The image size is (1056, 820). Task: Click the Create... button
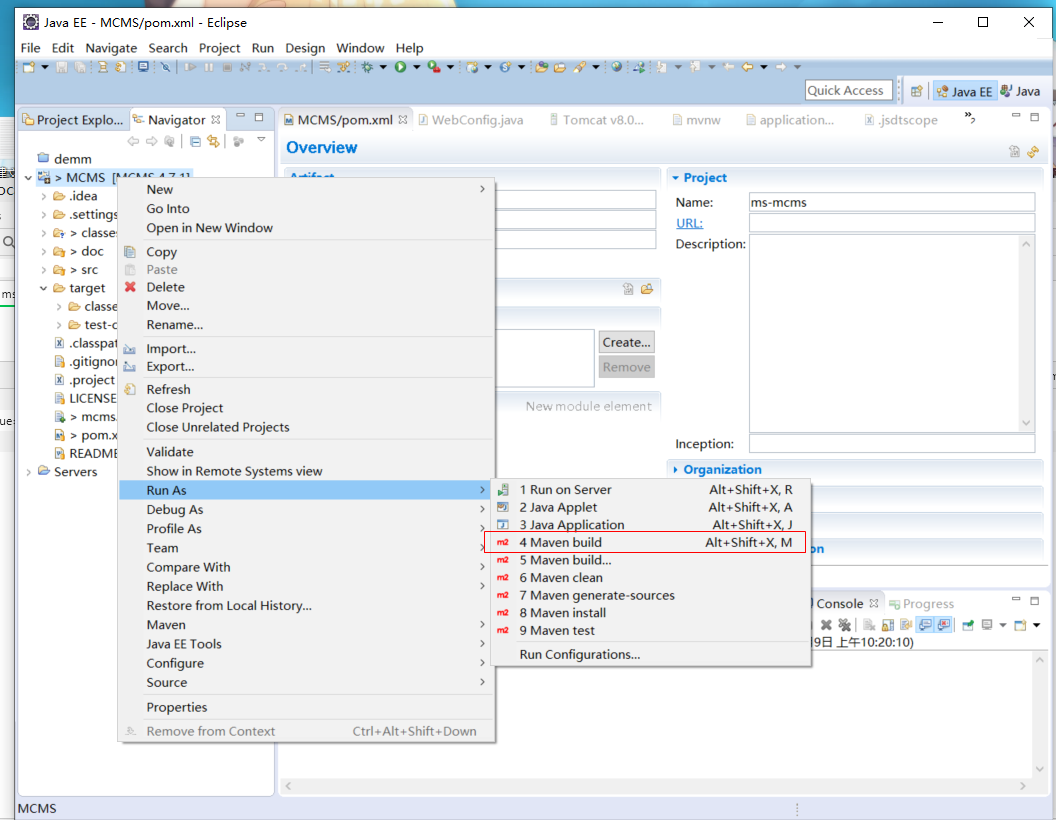point(626,342)
